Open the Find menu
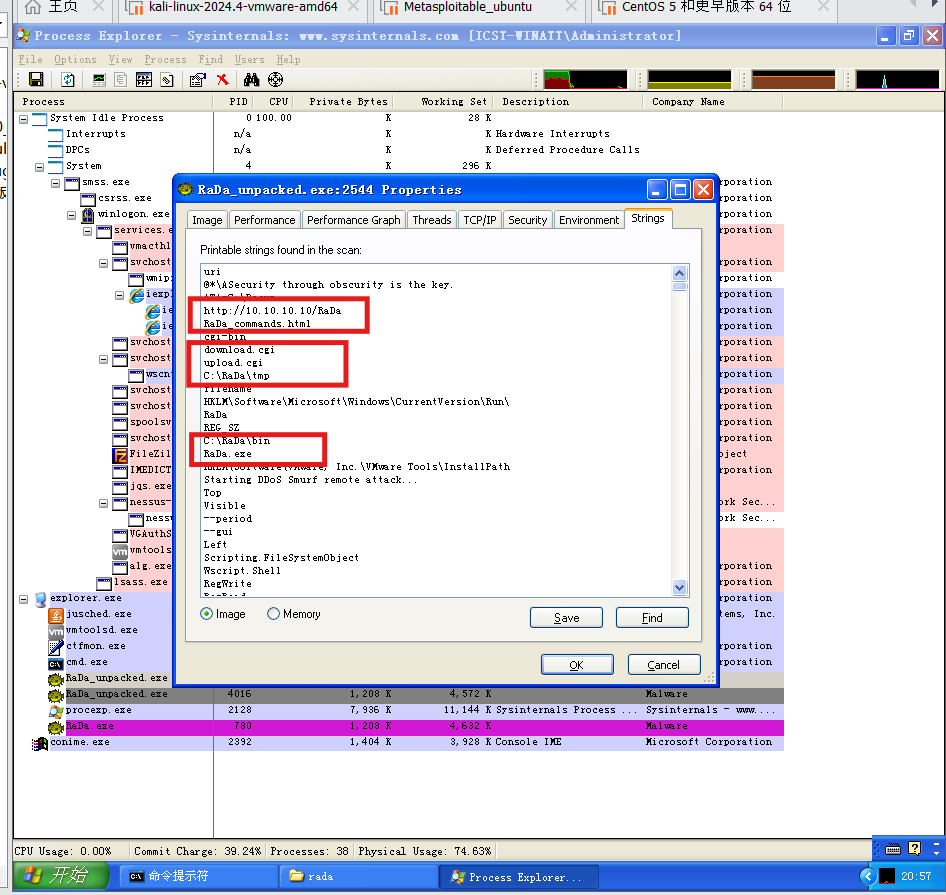Screen dimensions: 946x895 pyautogui.click(x=211, y=59)
